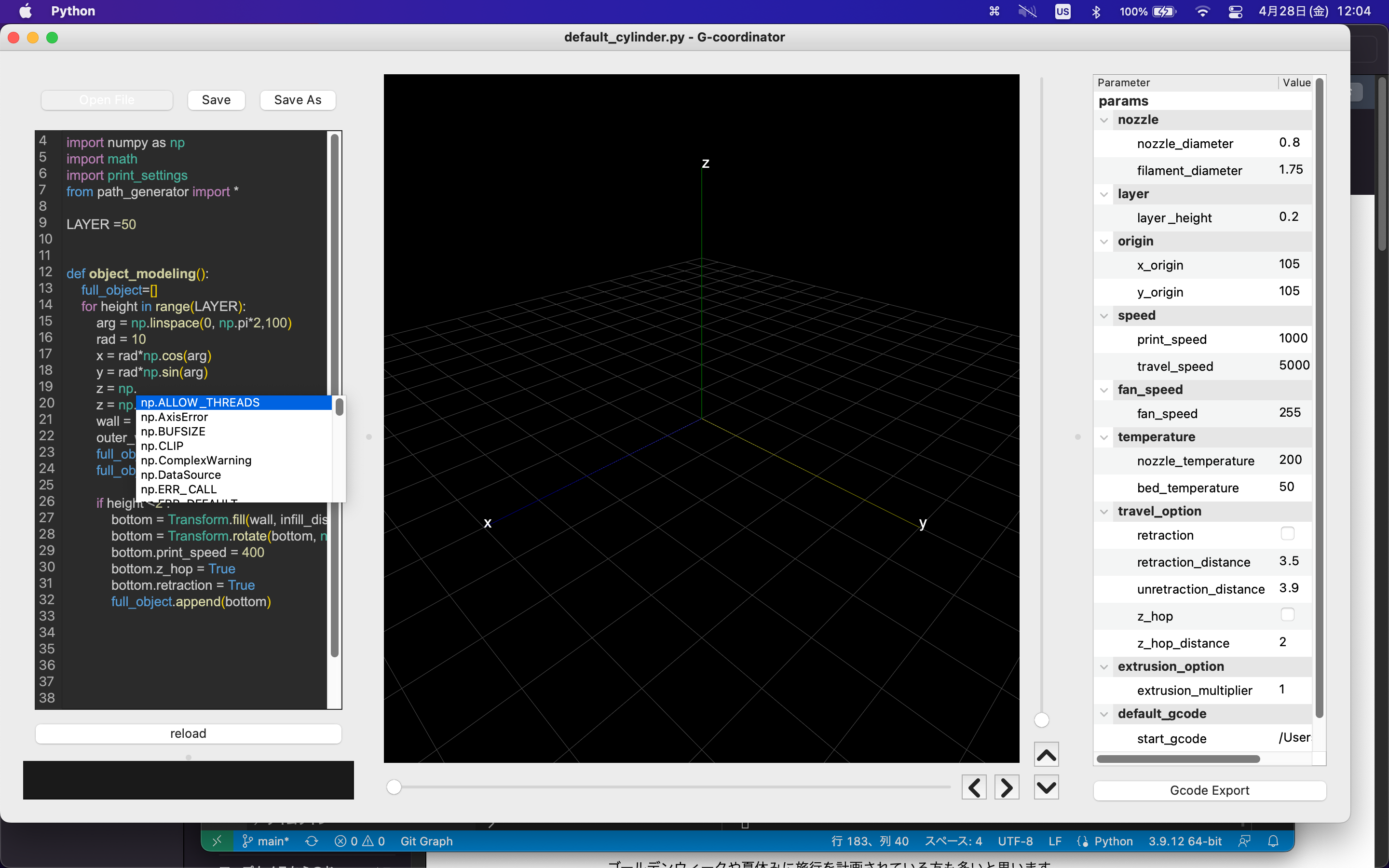Collapse the temperature parameter section

1104,437
